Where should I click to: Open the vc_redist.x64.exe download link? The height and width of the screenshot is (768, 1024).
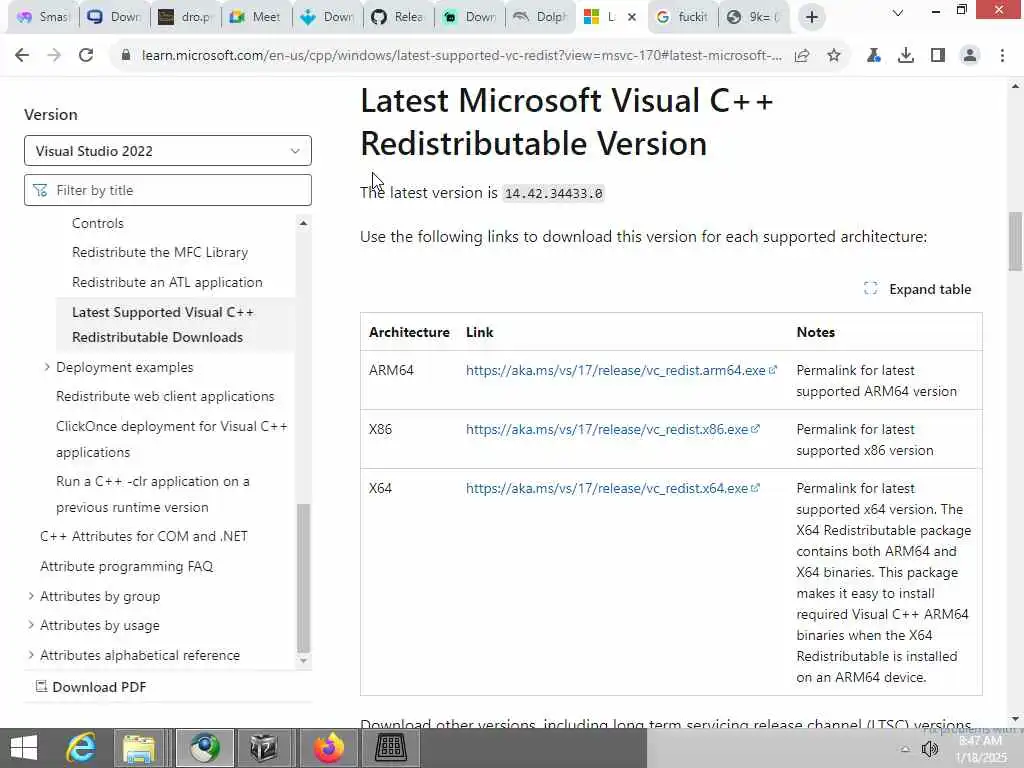(613, 488)
